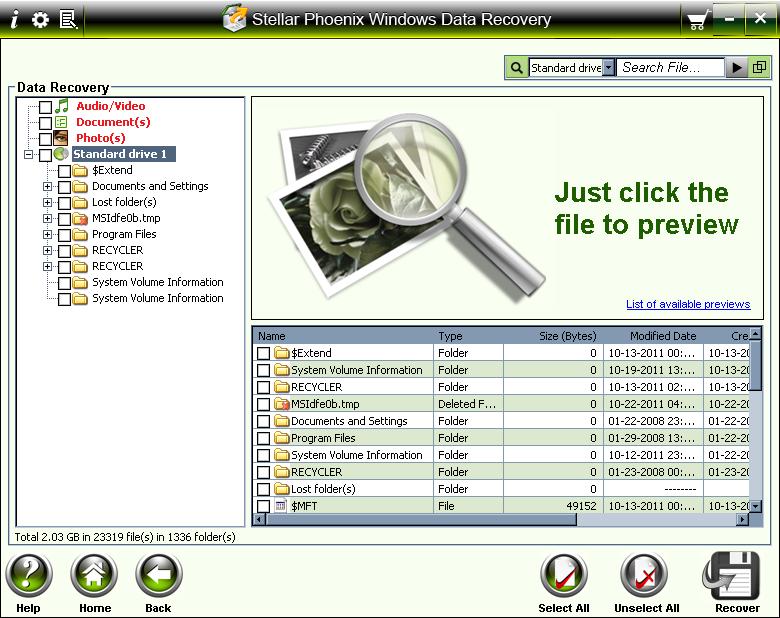Go Back with the arrow button
This screenshot has width=780, height=618.
pyautogui.click(x=159, y=575)
